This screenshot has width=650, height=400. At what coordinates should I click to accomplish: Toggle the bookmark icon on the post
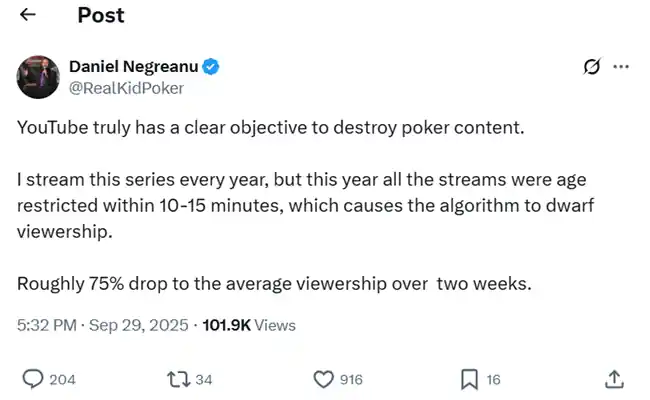469,379
